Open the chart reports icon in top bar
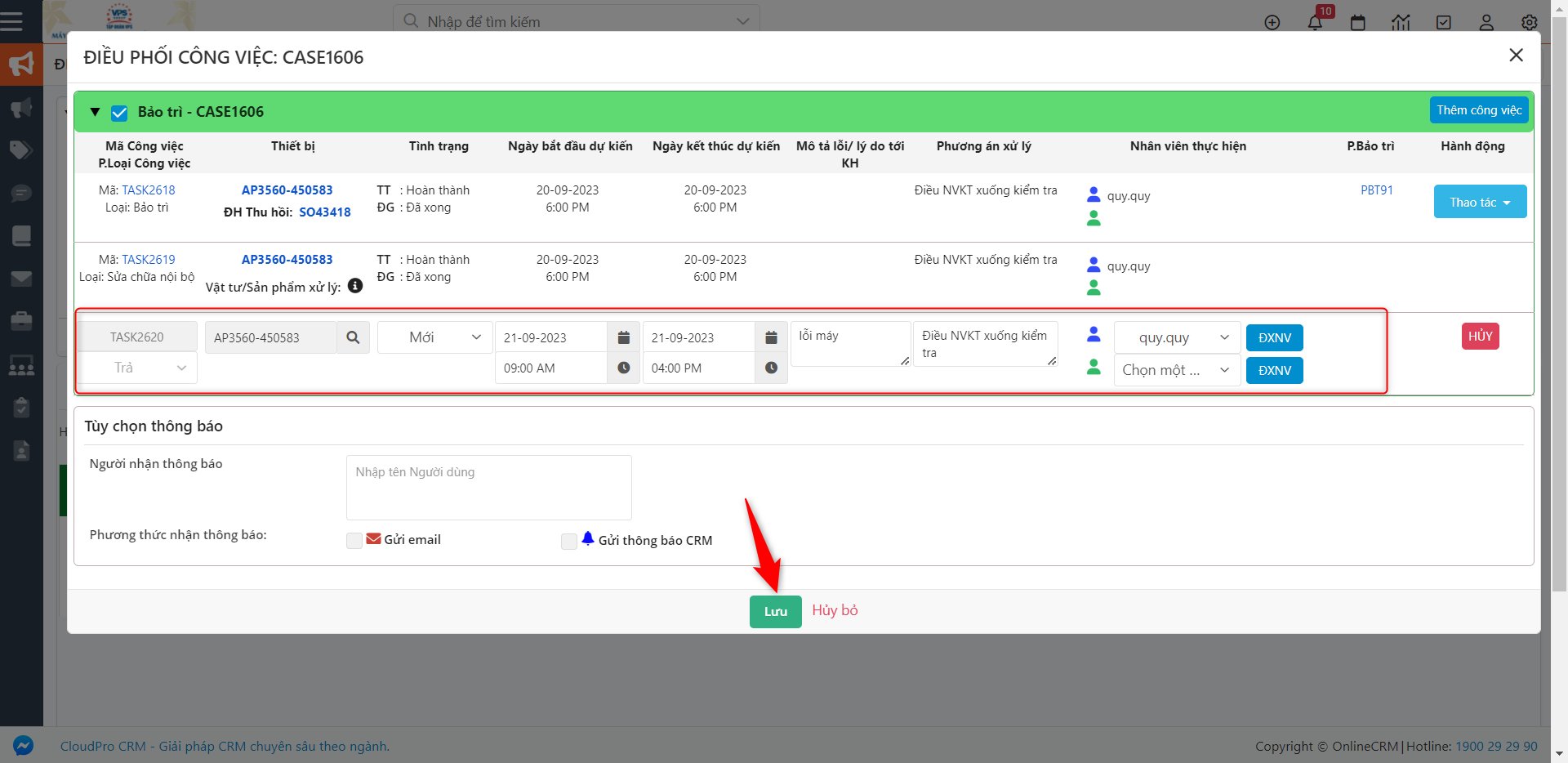The image size is (1568, 763). click(x=1401, y=22)
